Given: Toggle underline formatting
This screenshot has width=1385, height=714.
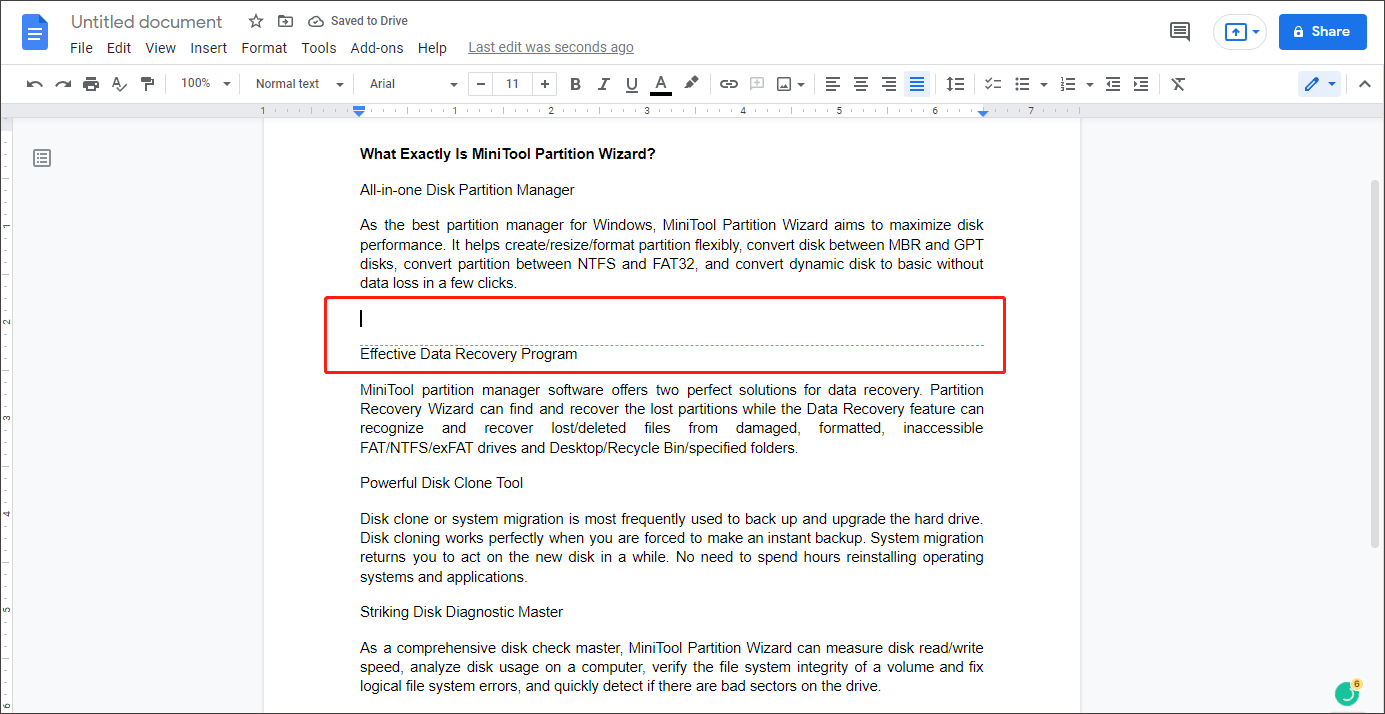Looking at the screenshot, I should (631, 84).
